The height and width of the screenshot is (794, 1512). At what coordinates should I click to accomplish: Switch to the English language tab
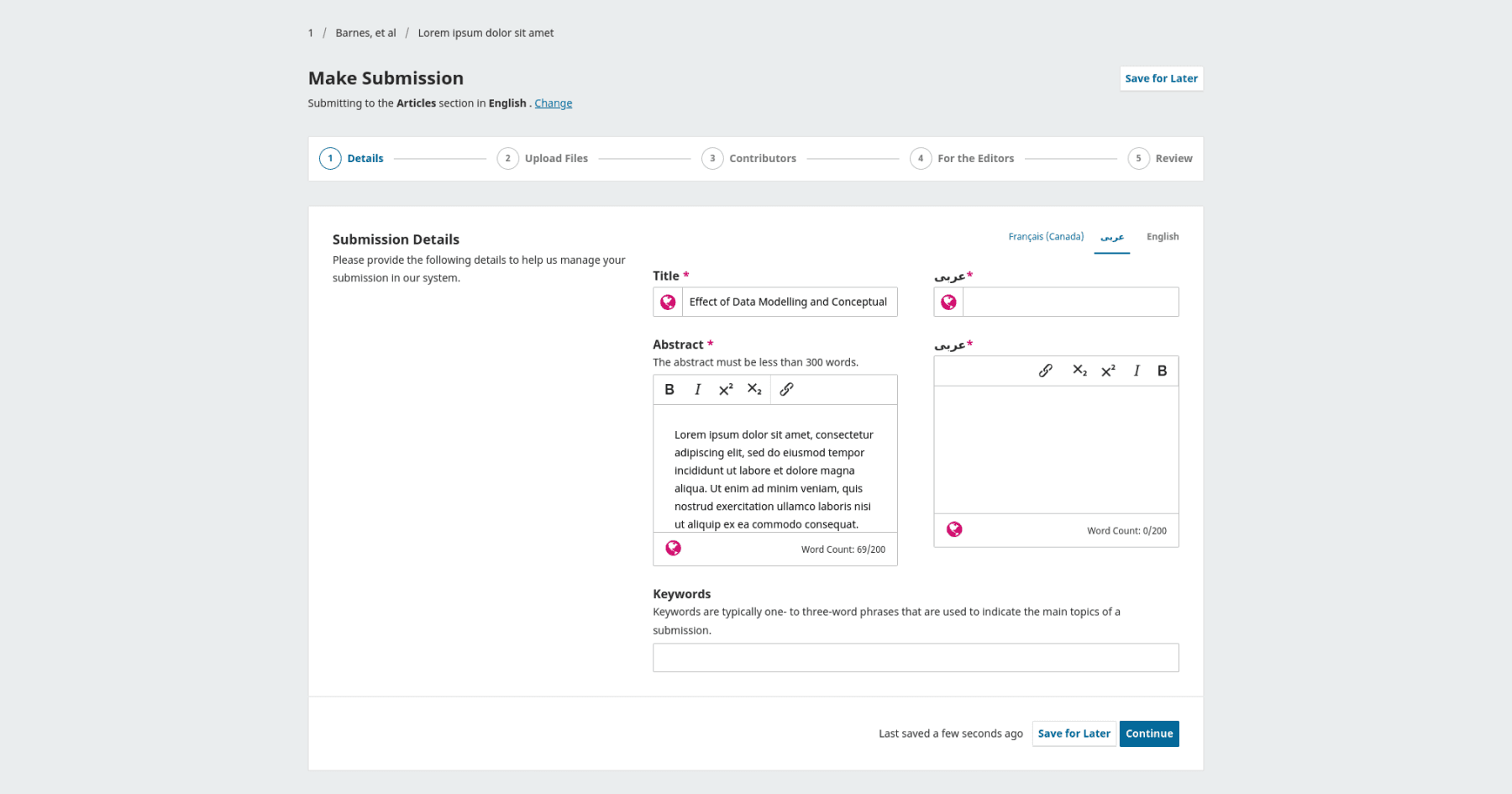click(1162, 236)
